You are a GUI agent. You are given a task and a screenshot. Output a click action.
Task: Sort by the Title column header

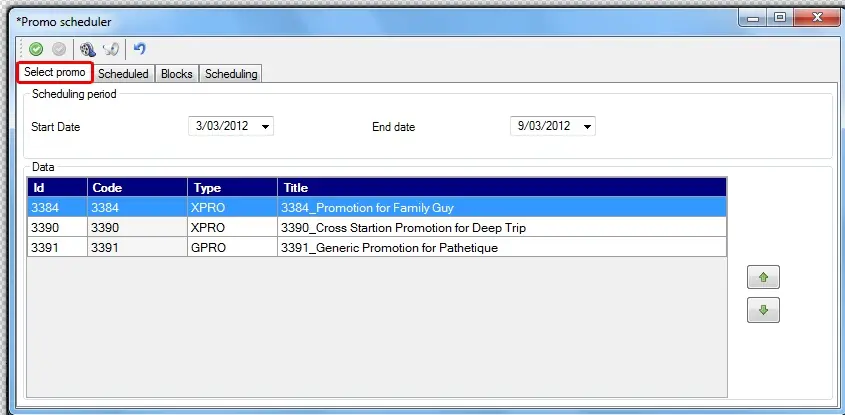point(500,188)
